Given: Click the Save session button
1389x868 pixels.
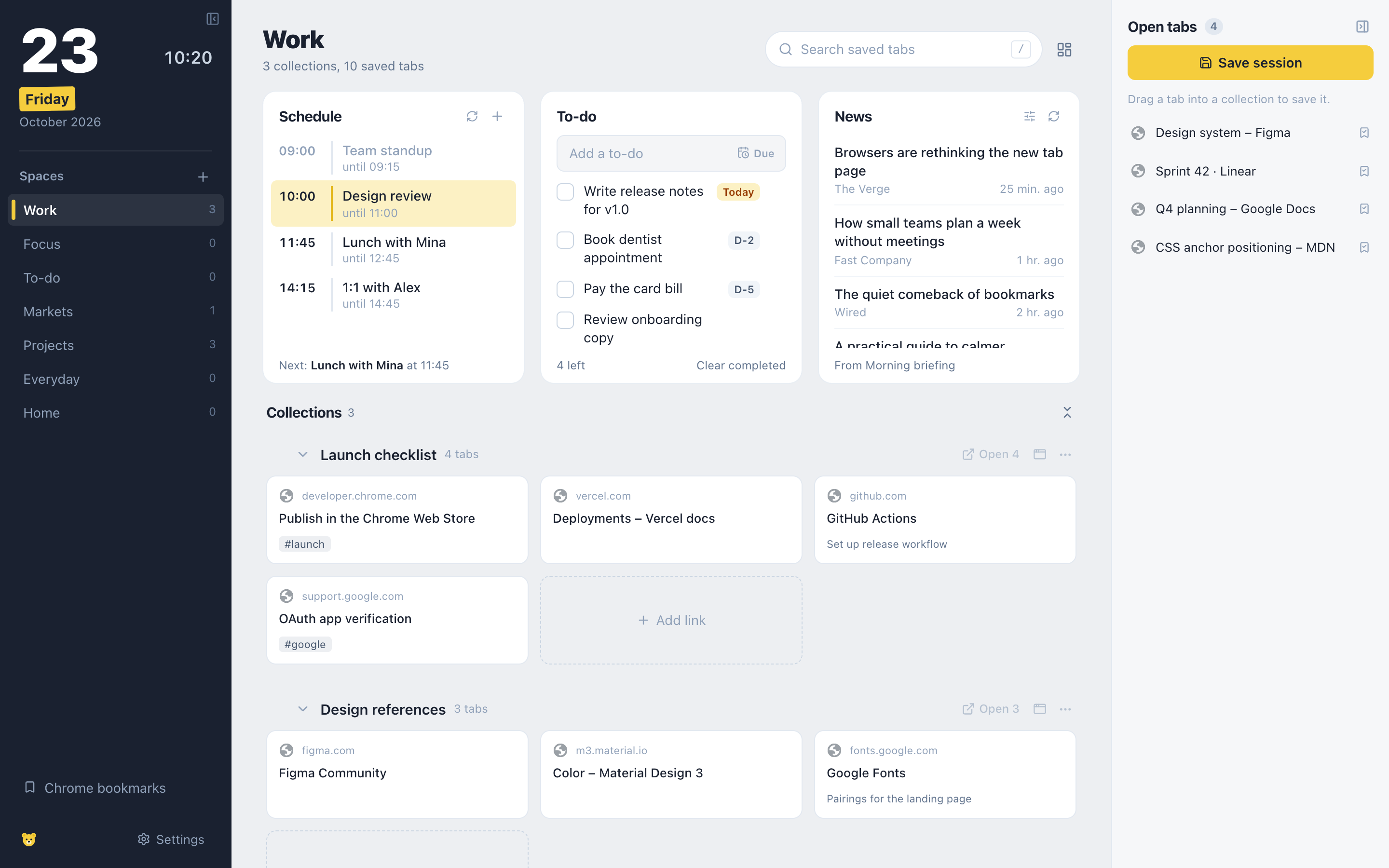Looking at the screenshot, I should [1250, 63].
